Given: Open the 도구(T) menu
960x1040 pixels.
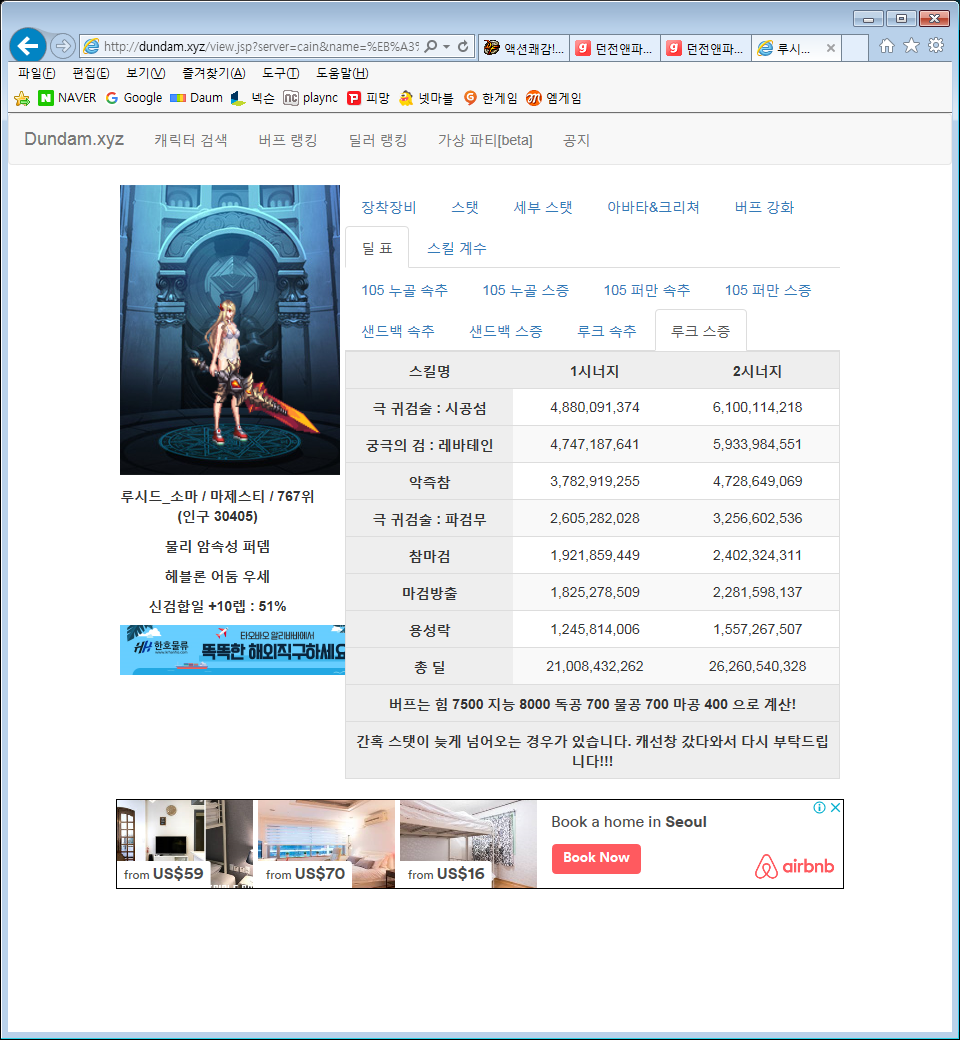Looking at the screenshot, I should coord(281,73).
